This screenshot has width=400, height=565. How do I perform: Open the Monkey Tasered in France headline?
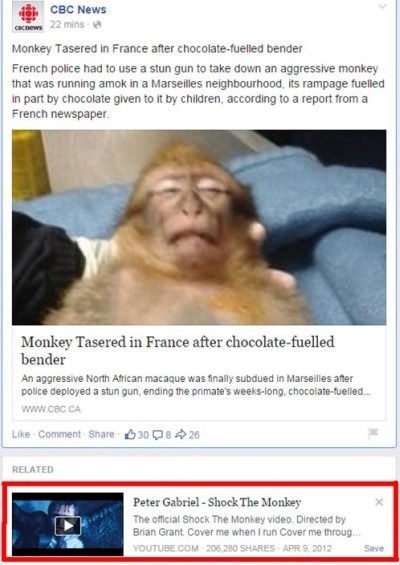(178, 351)
